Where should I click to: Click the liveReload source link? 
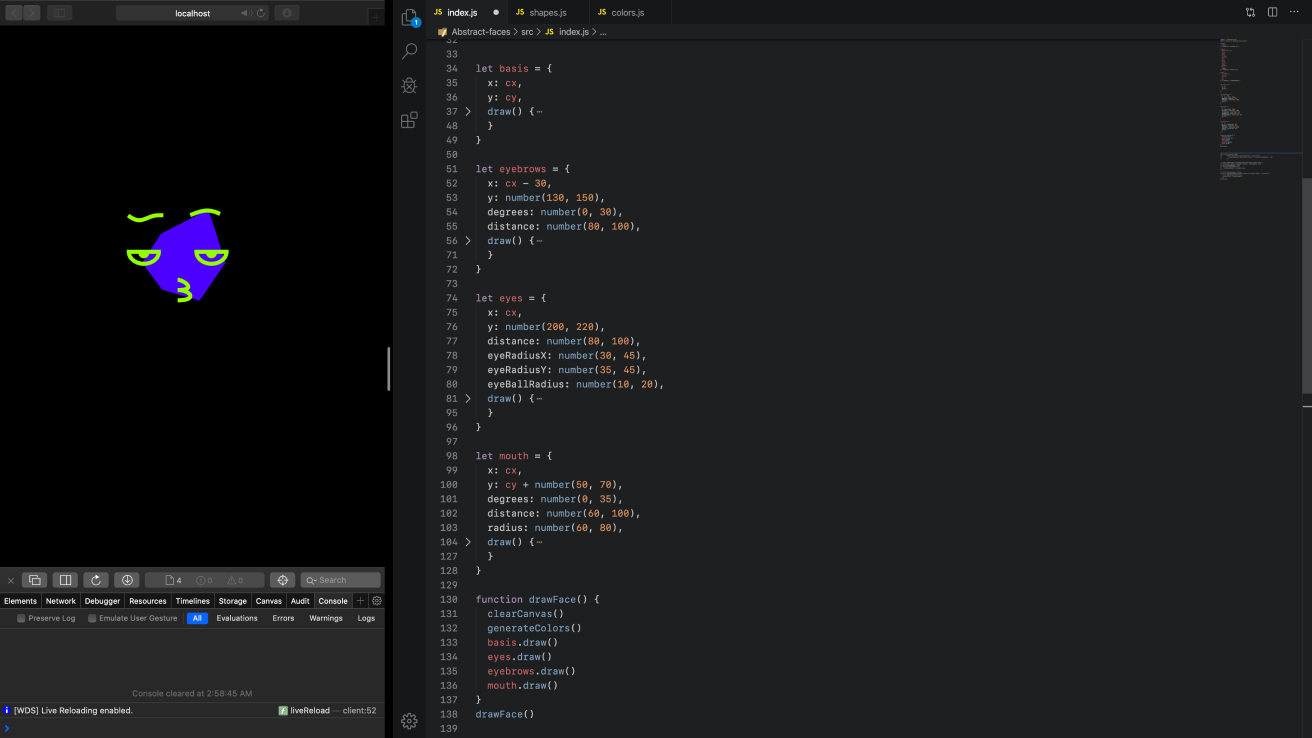[309, 710]
